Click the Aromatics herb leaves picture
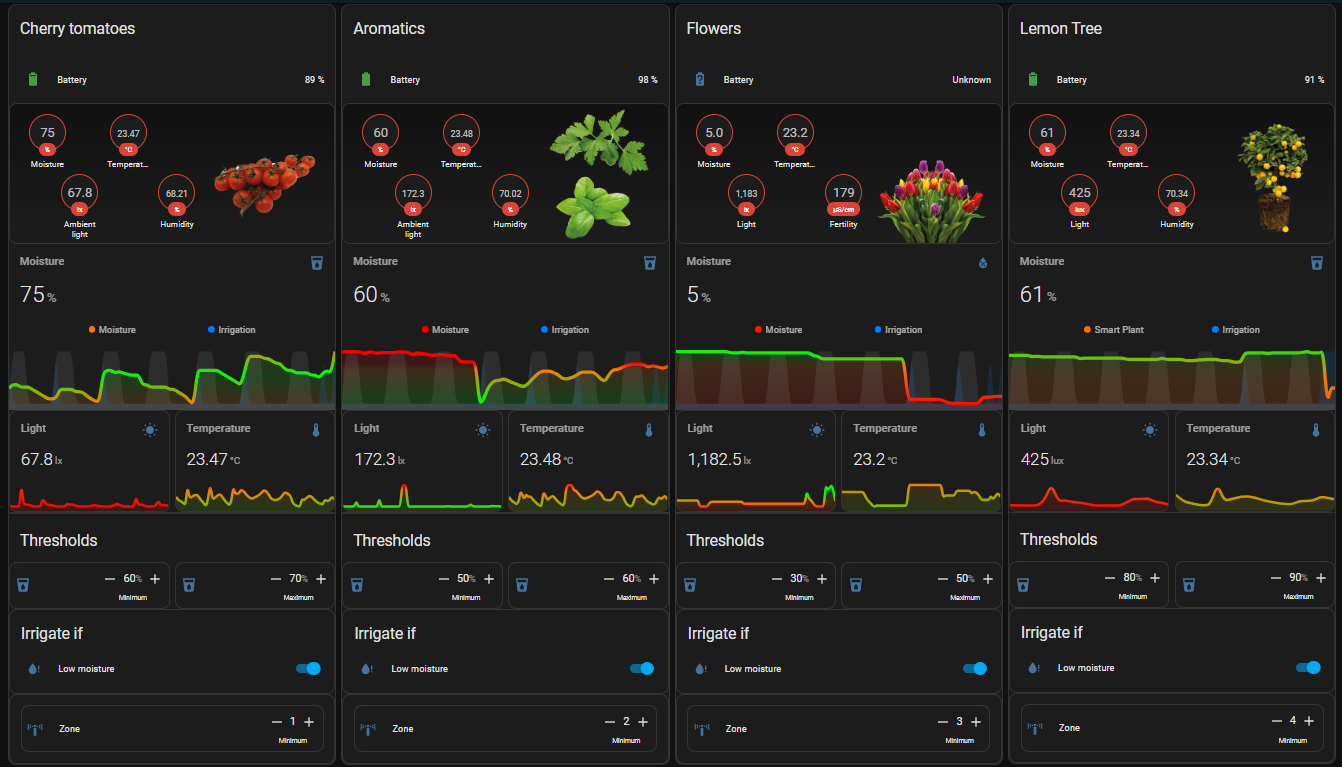 click(x=598, y=175)
